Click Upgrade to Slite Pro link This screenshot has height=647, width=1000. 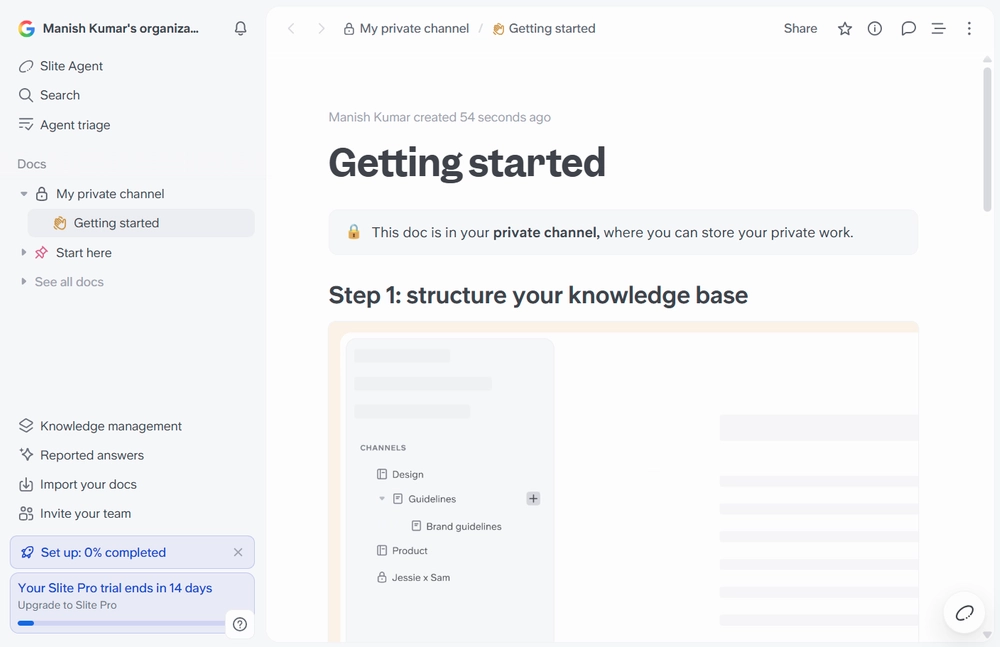click(x=67, y=605)
